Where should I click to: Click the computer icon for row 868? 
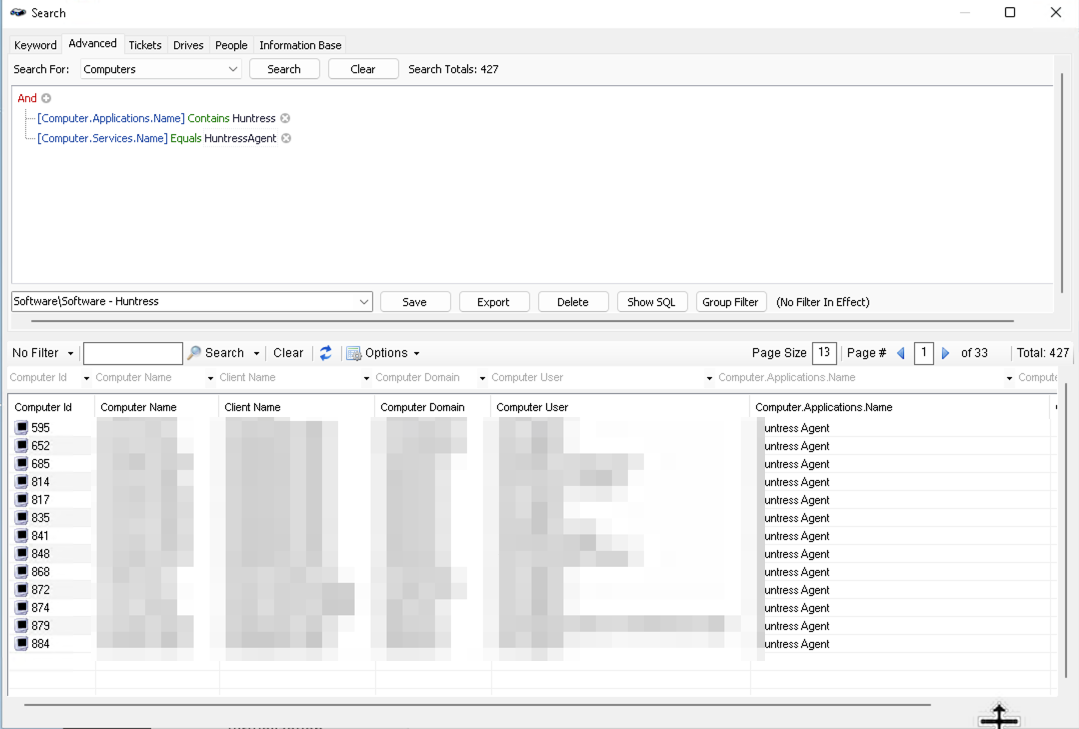tap(21, 571)
